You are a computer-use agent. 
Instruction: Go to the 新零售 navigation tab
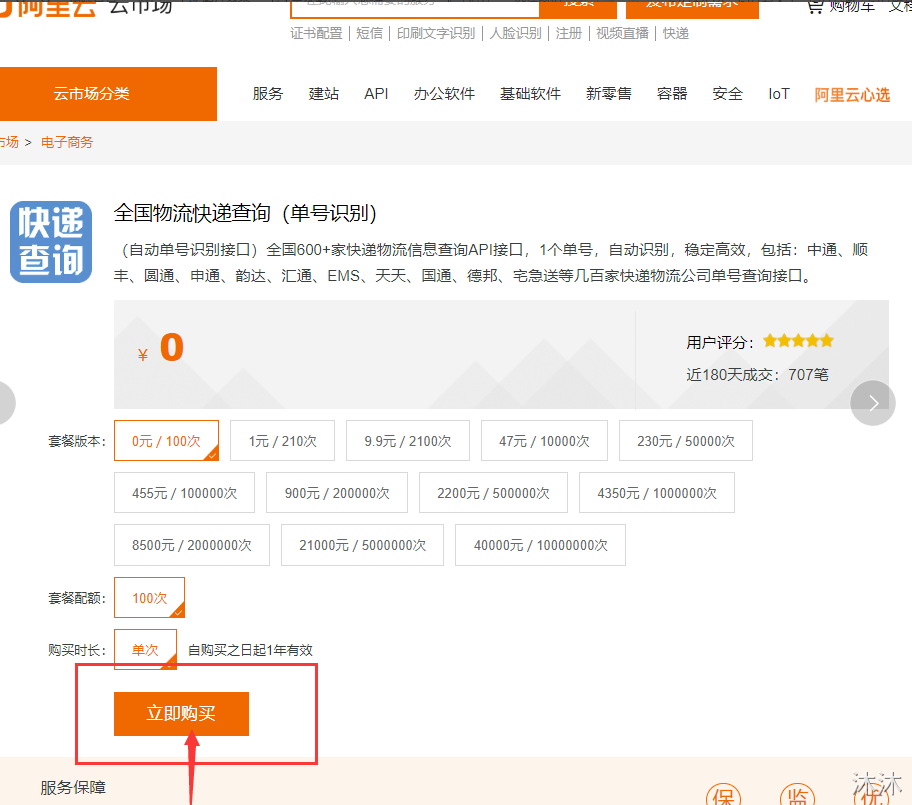point(609,94)
